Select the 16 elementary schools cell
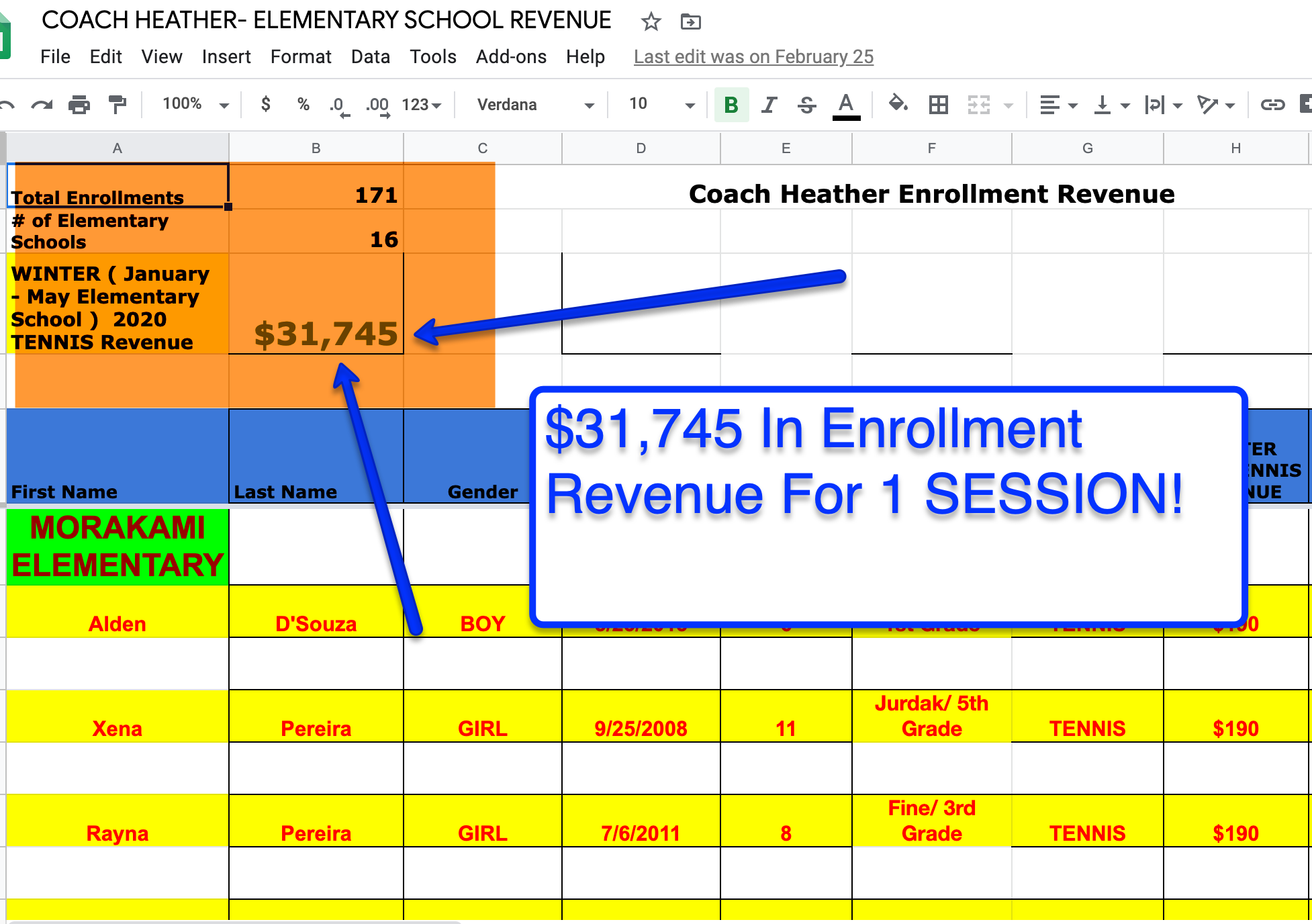The image size is (1312, 924). tap(316, 231)
